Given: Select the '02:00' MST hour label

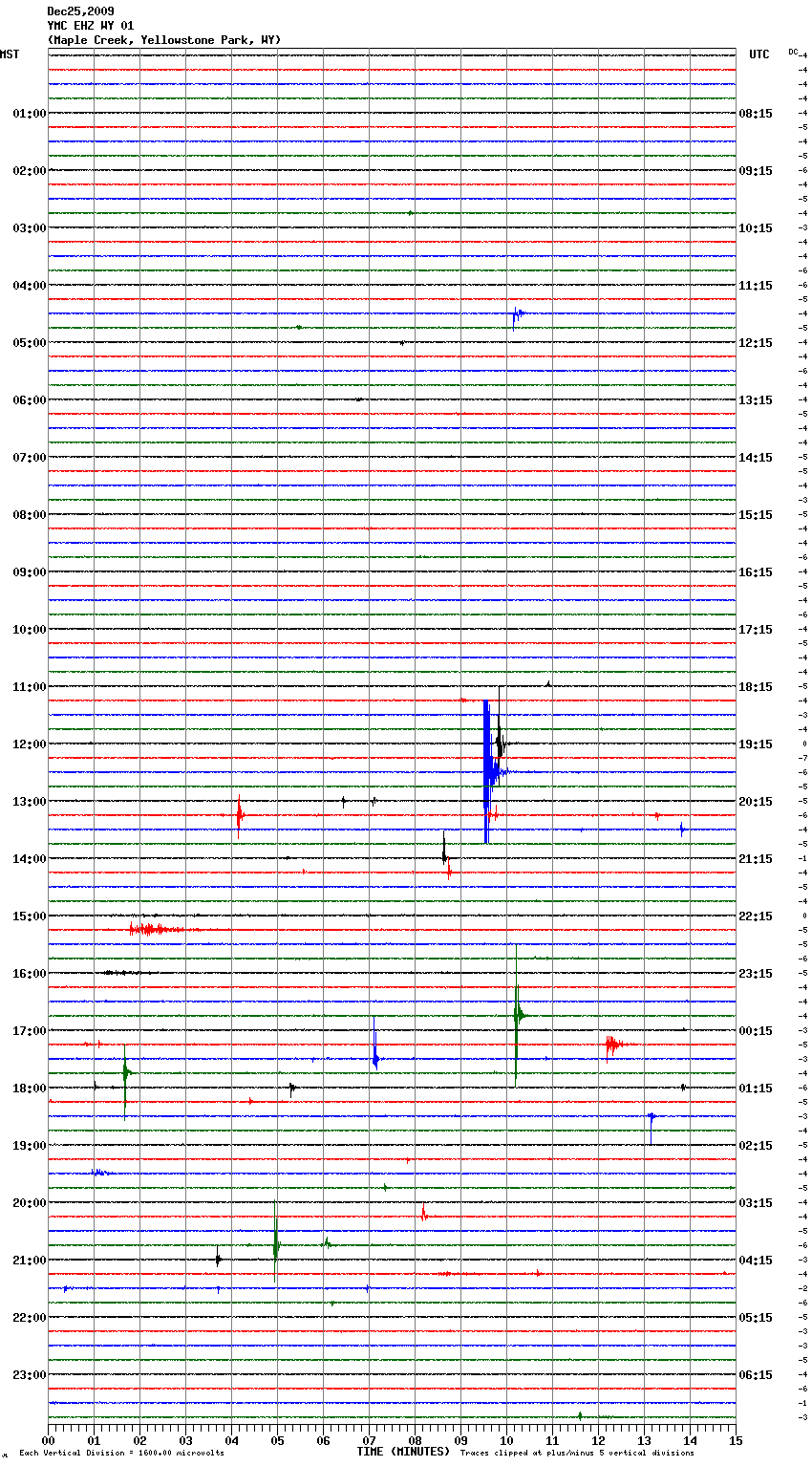Looking at the screenshot, I should pyautogui.click(x=30, y=171).
